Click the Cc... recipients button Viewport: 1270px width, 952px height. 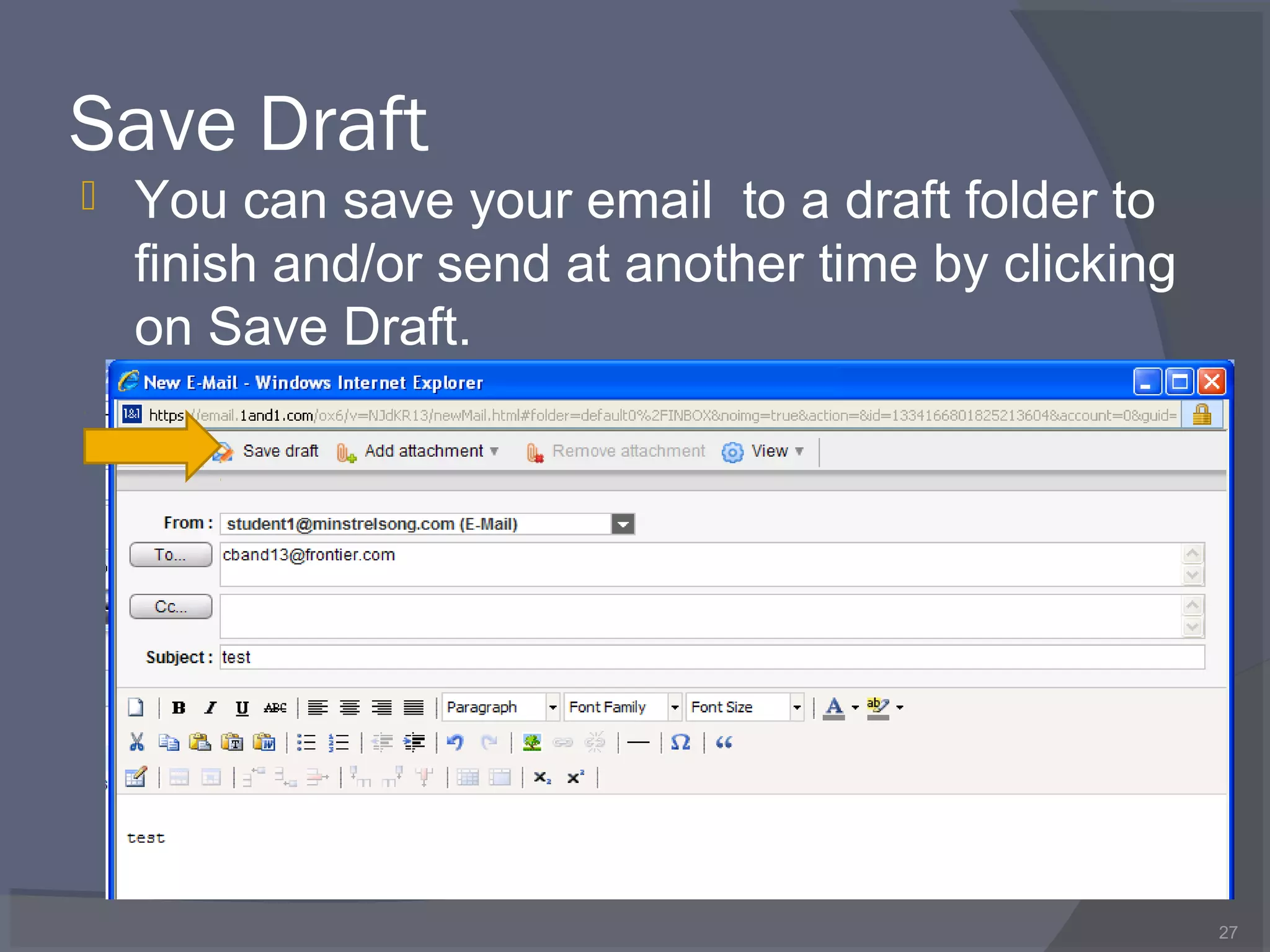tap(171, 607)
